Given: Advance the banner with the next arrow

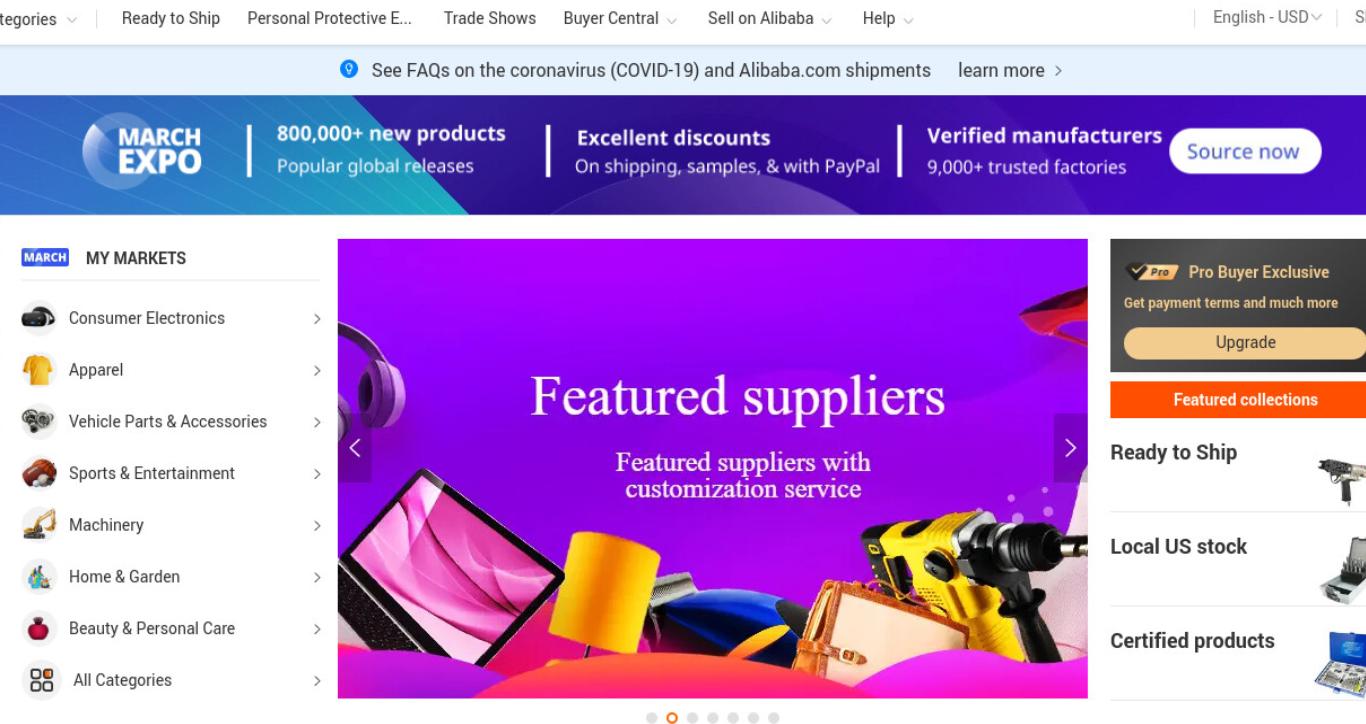Looking at the screenshot, I should [1070, 448].
